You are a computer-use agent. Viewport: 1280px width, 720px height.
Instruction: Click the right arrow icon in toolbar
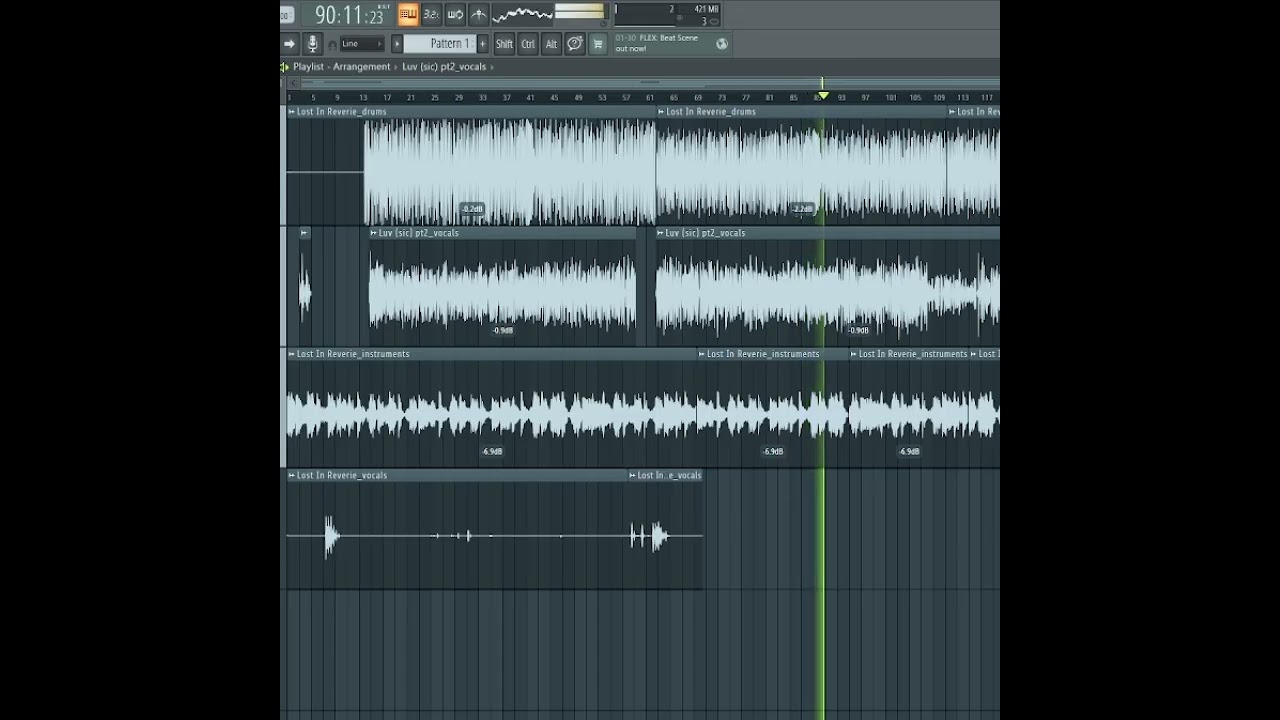click(290, 43)
